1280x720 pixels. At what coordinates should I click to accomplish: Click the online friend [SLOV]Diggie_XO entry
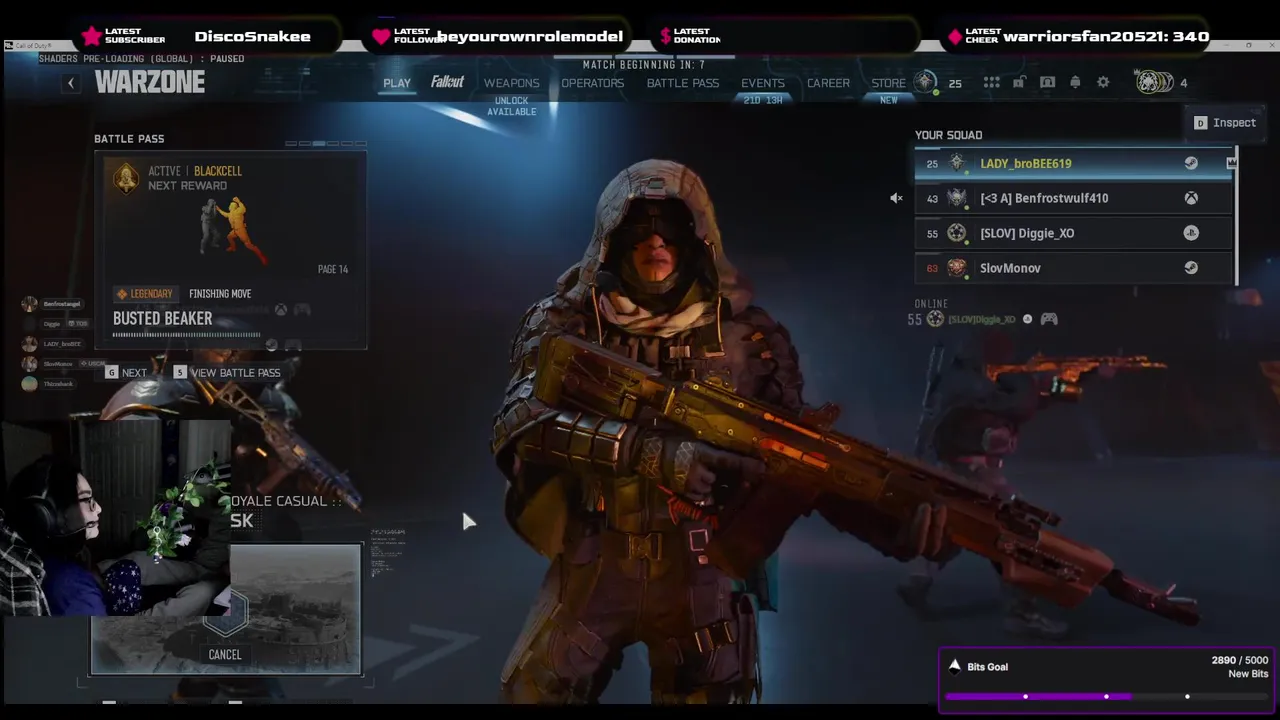982,319
